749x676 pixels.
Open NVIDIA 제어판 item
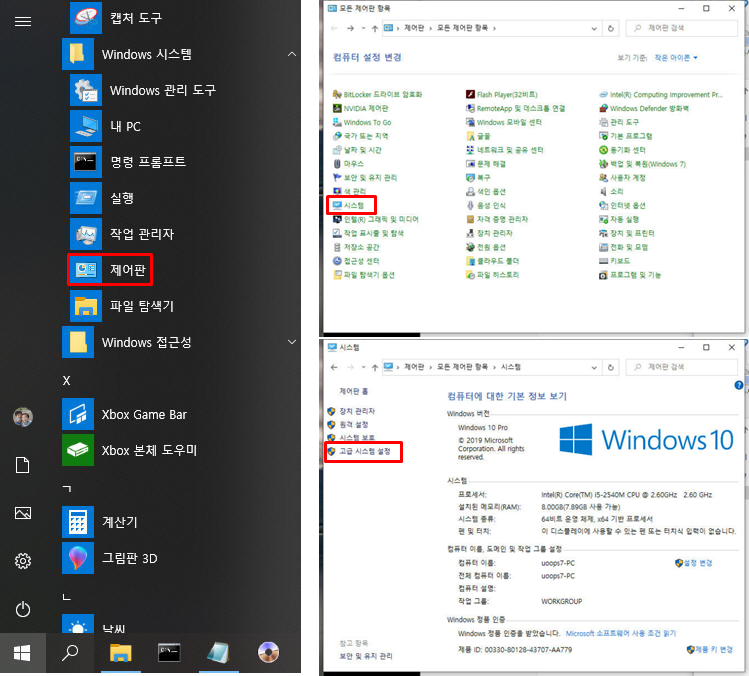tap(361, 108)
